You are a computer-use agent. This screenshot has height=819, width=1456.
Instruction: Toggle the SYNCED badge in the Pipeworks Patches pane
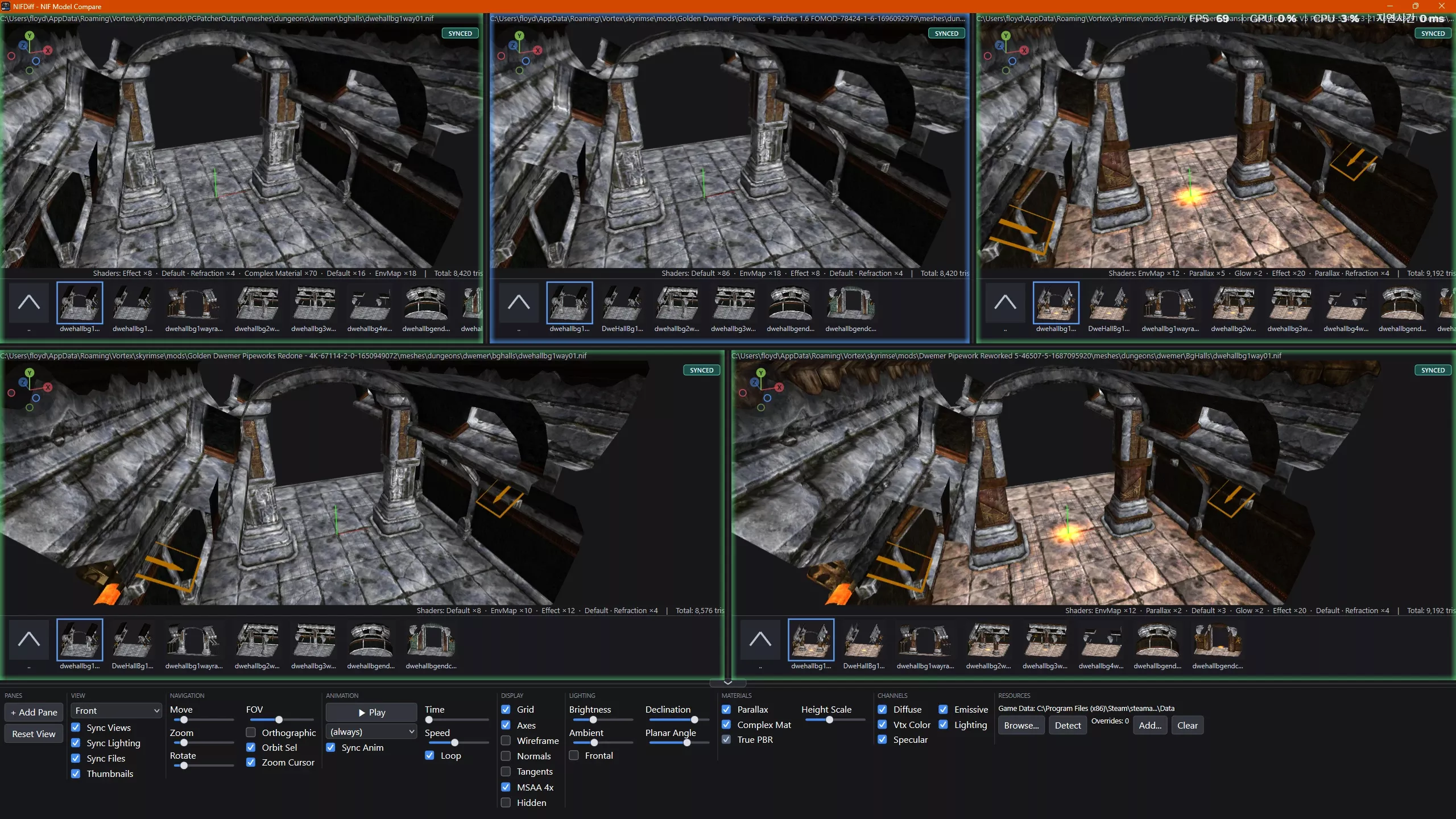coord(946,34)
